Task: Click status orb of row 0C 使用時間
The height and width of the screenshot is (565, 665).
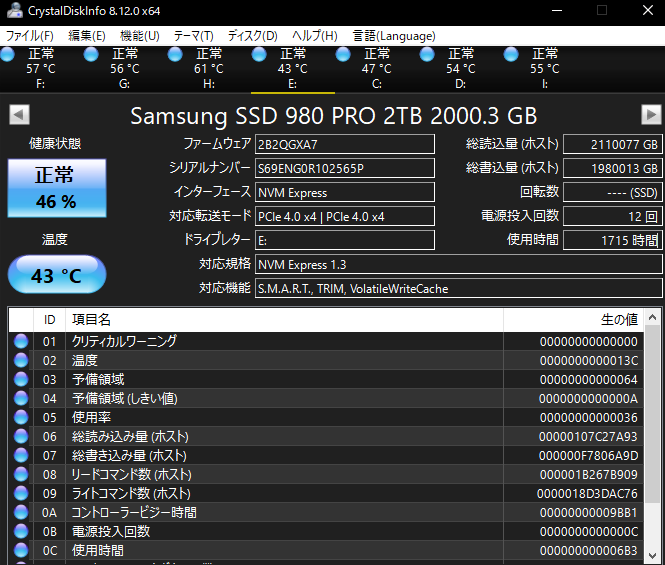Action: (x=21, y=550)
